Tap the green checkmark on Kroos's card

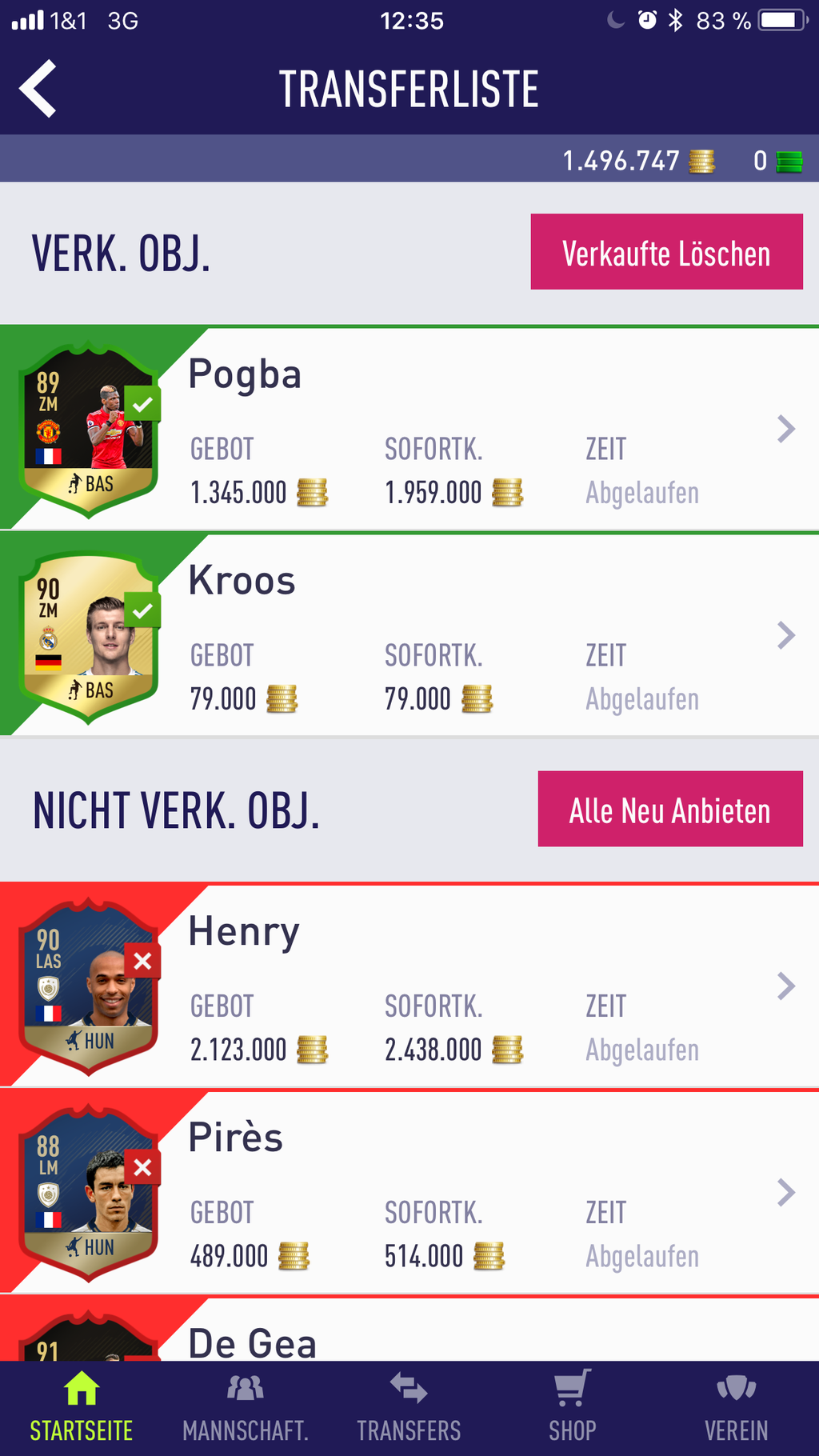pos(142,611)
